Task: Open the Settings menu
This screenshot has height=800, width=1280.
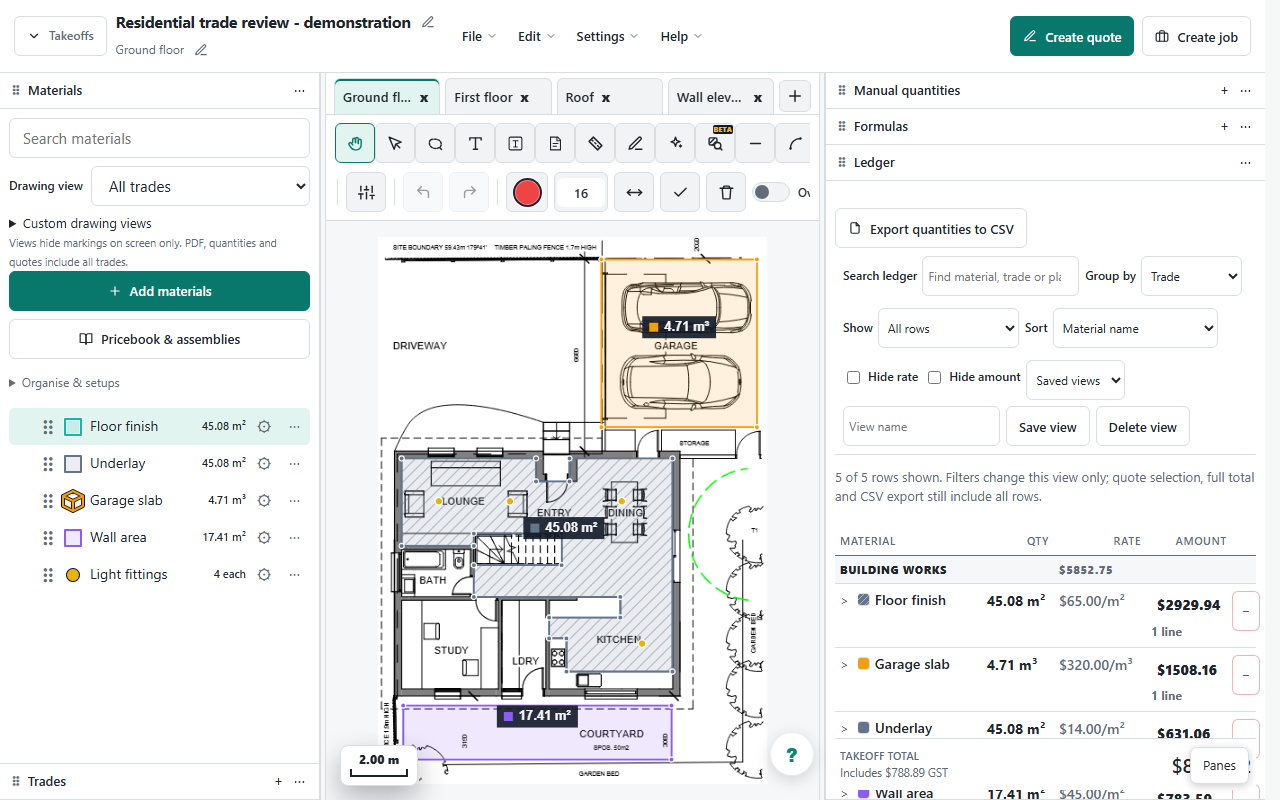Action: coord(607,36)
